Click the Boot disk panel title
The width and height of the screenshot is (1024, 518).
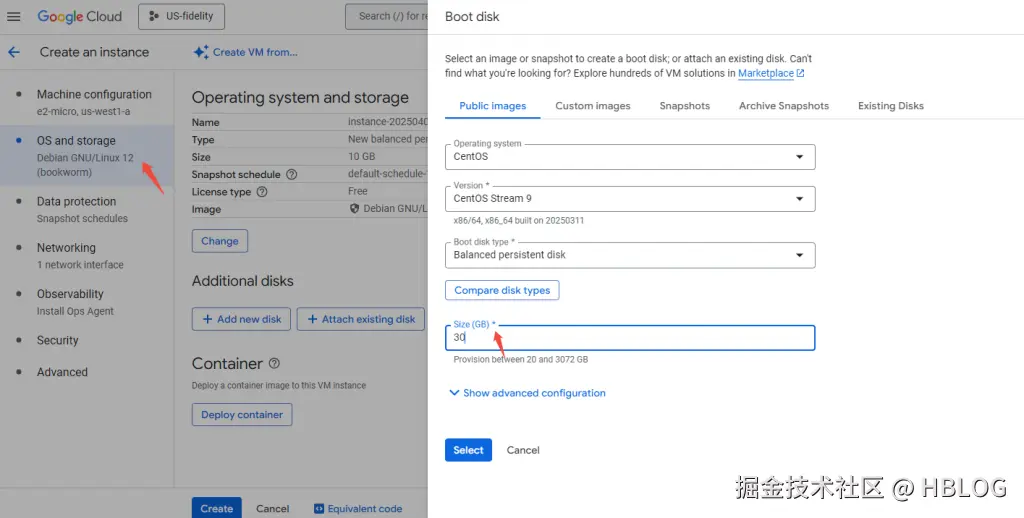472,17
